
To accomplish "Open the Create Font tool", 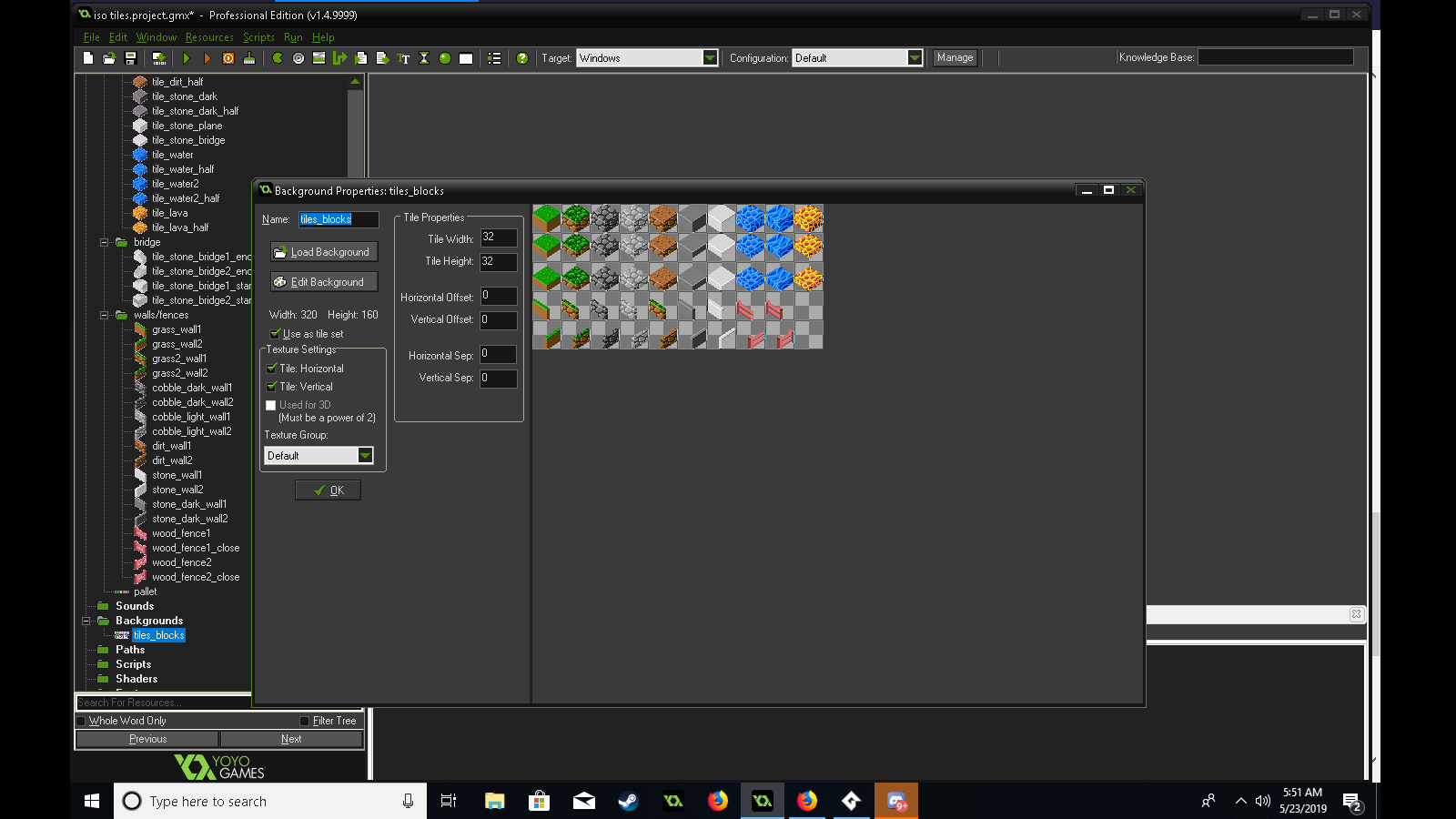I will pyautogui.click(x=403, y=57).
